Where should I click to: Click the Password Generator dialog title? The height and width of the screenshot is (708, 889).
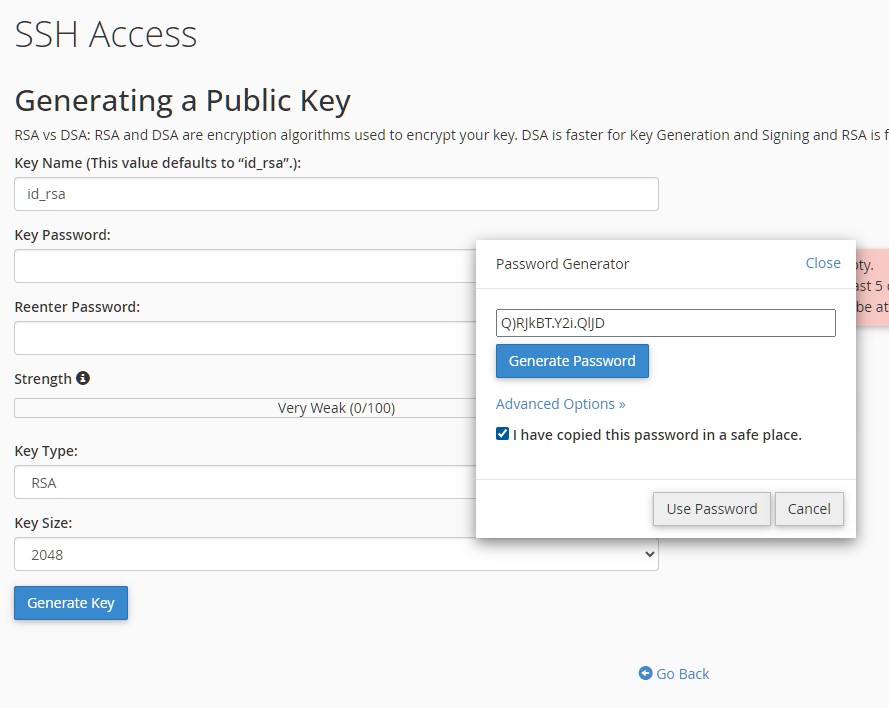click(562, 264)
